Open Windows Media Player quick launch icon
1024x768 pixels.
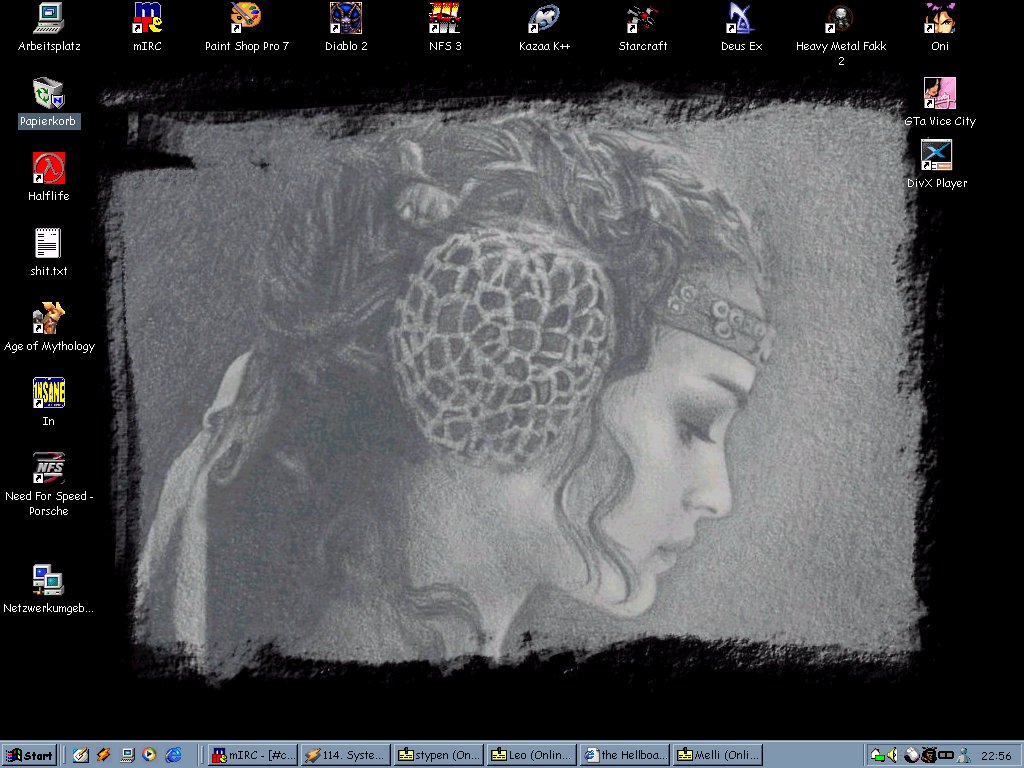[x=150, y=756]
